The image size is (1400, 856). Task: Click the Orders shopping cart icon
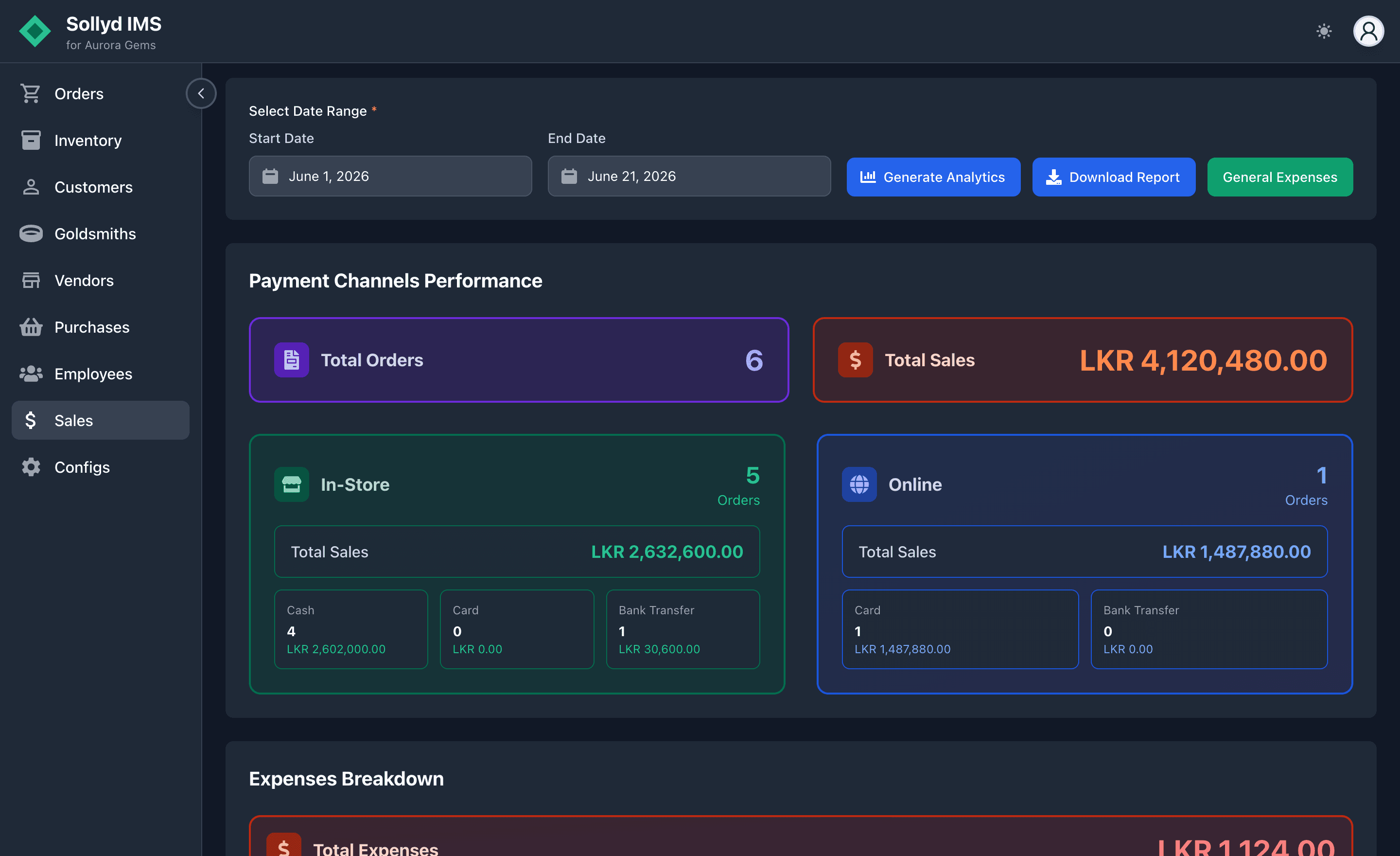coord(31,93)
